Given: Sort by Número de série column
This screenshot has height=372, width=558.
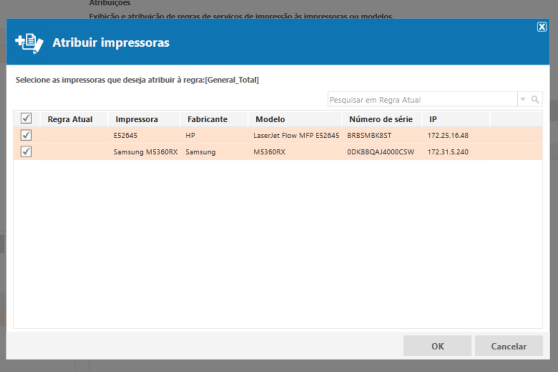Looking at the screenshot, I should [381, 119].
